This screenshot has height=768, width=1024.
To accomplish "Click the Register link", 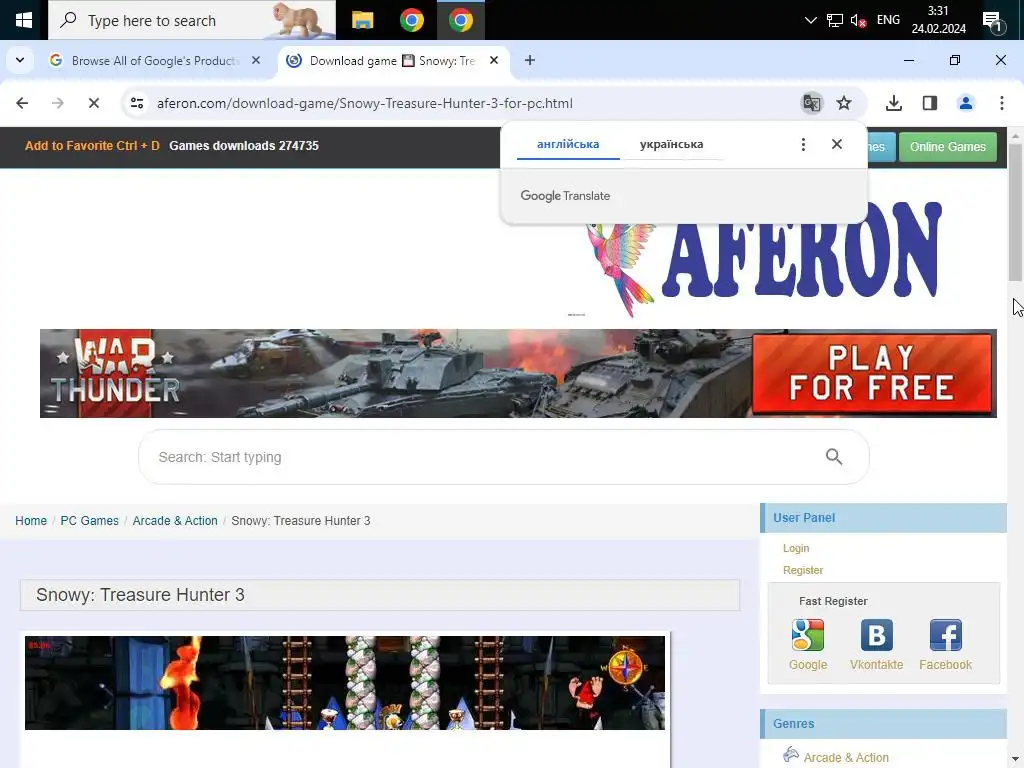I will click(x=803, y=570).
